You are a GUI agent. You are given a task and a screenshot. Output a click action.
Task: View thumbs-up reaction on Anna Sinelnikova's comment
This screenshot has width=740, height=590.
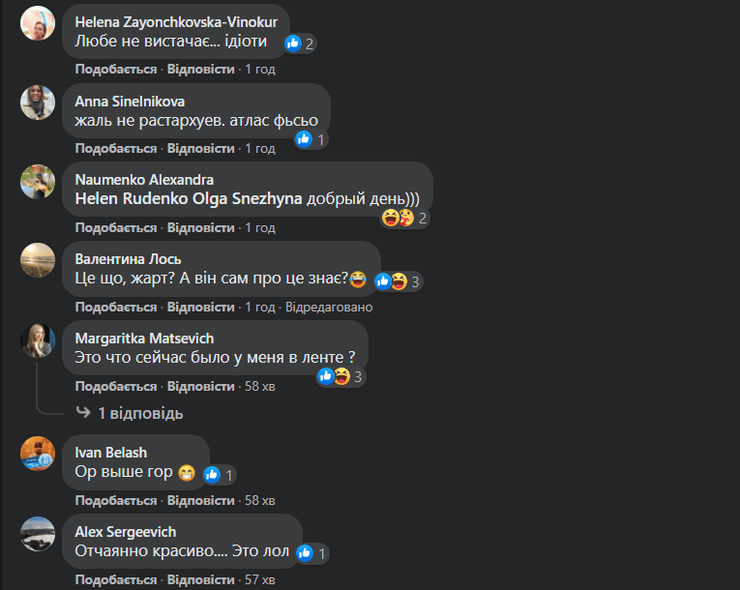[x=311, y=139]
